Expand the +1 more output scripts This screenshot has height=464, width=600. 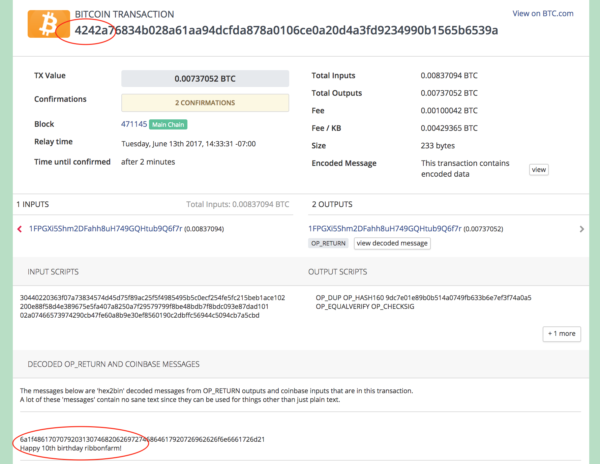561,333
